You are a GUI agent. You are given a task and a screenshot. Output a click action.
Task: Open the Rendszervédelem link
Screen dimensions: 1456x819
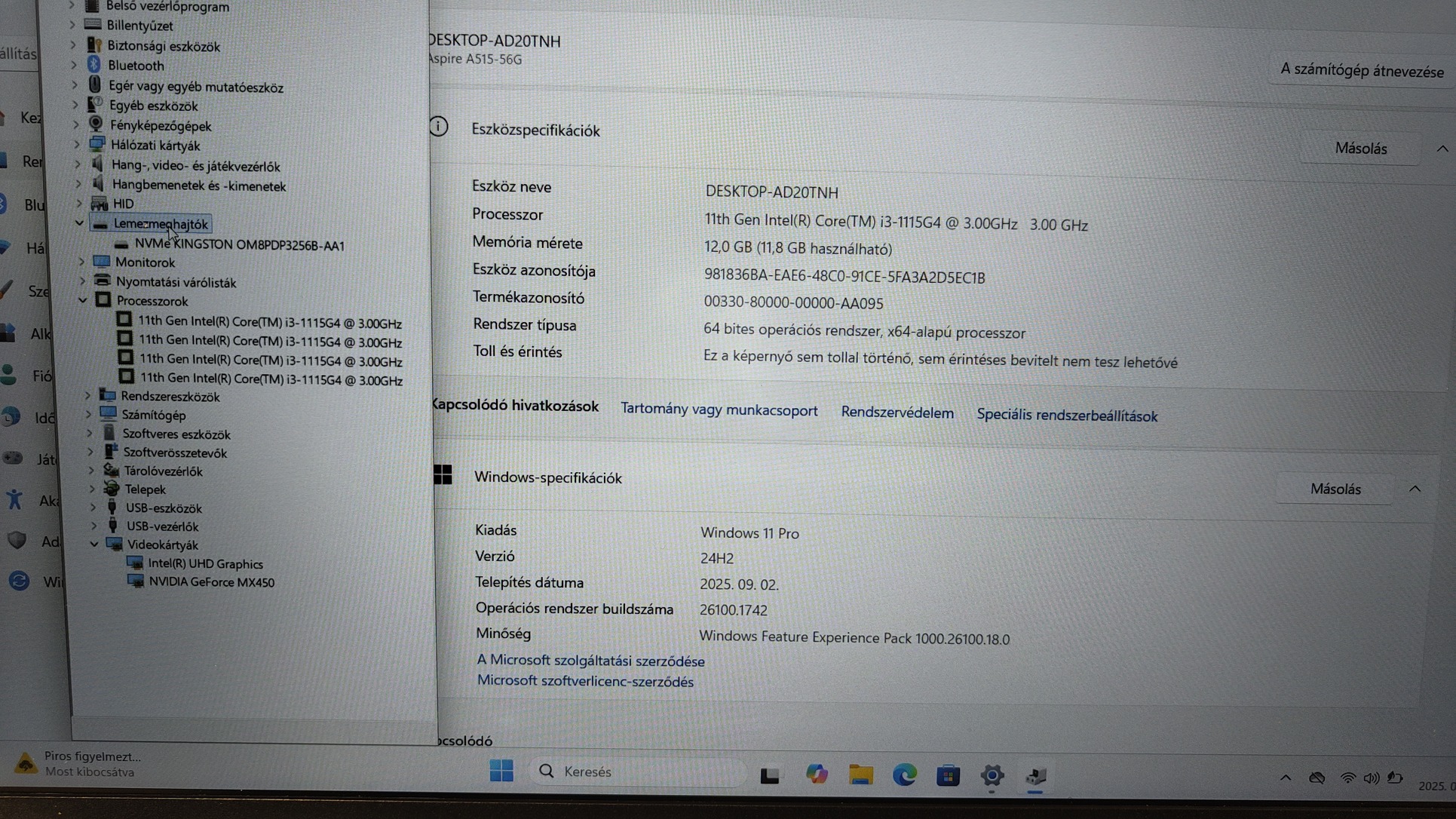coord(897,413)
